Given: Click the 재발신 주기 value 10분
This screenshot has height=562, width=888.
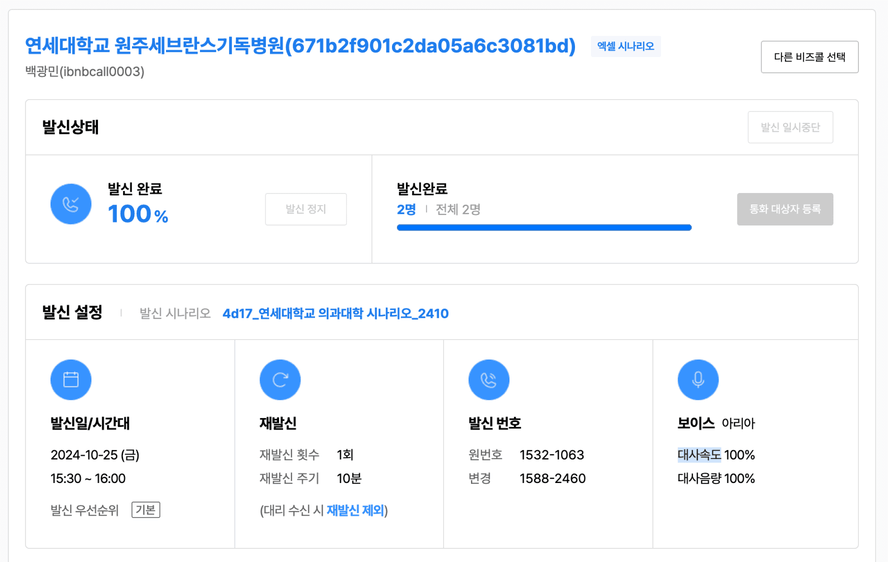Looking at the screenshot, I should tap(349, 479).
